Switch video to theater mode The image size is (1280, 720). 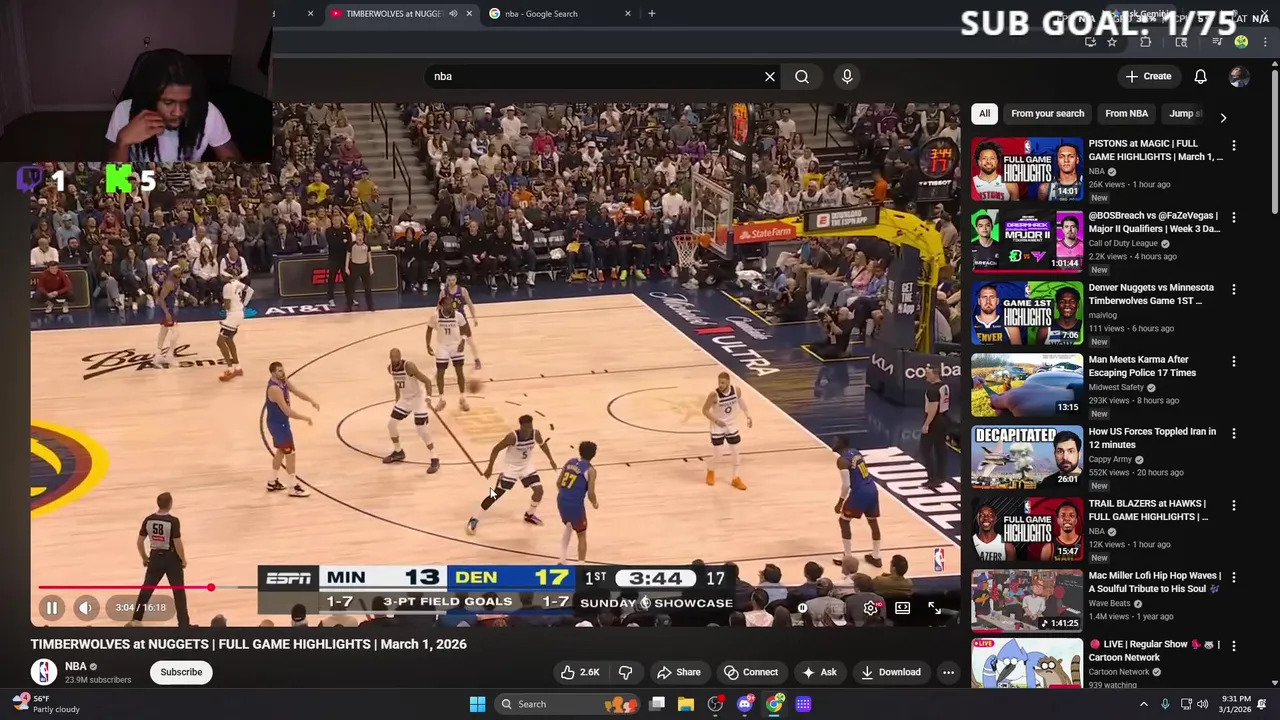coord(902,607)
